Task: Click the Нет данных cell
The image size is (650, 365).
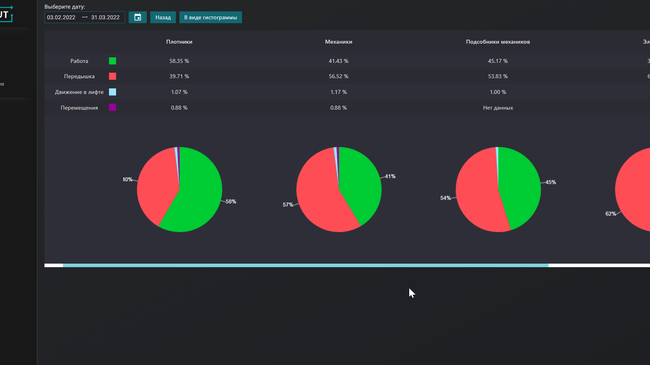Action: click(x=498, y=108)
